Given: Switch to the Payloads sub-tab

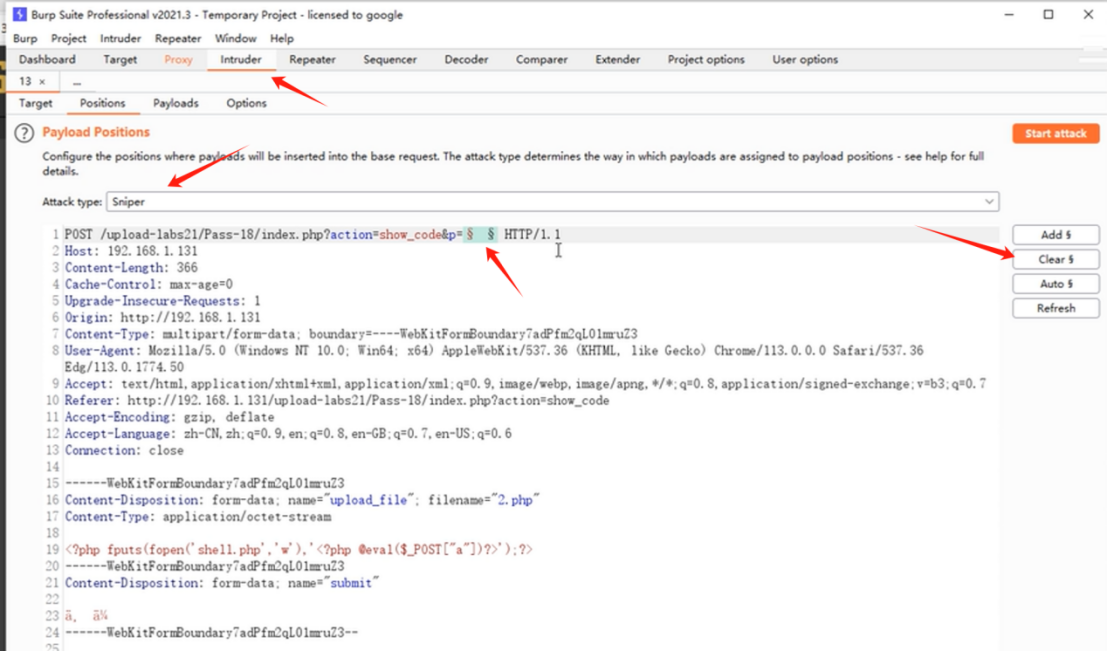Looking at the screenshot, I should pyautogui.click(x=176, y=103).
